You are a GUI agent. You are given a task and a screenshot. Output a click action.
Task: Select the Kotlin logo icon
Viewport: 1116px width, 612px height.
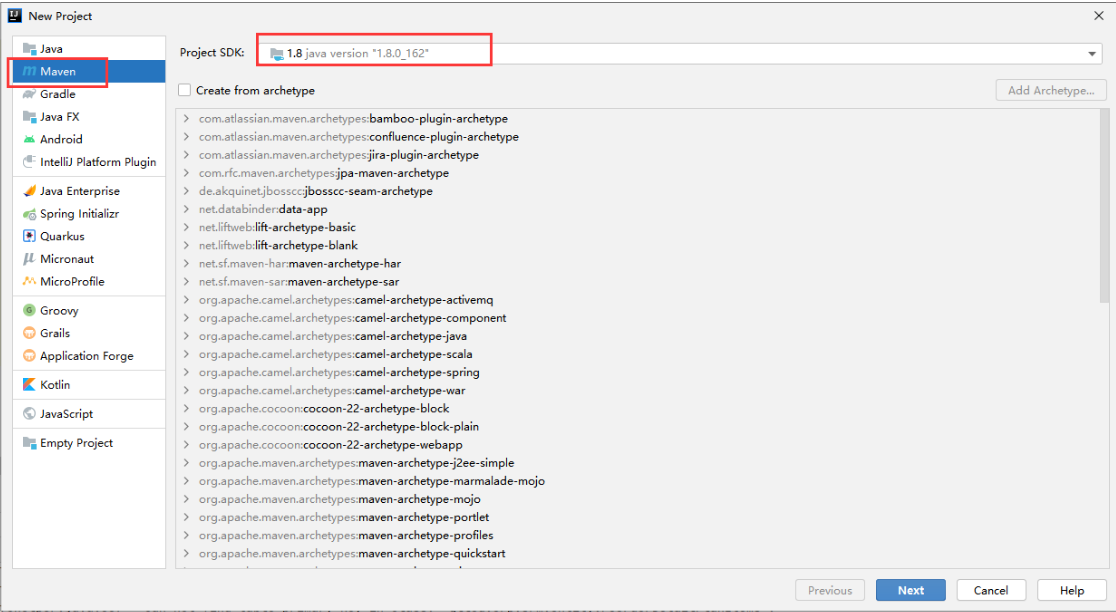point(29,384)
